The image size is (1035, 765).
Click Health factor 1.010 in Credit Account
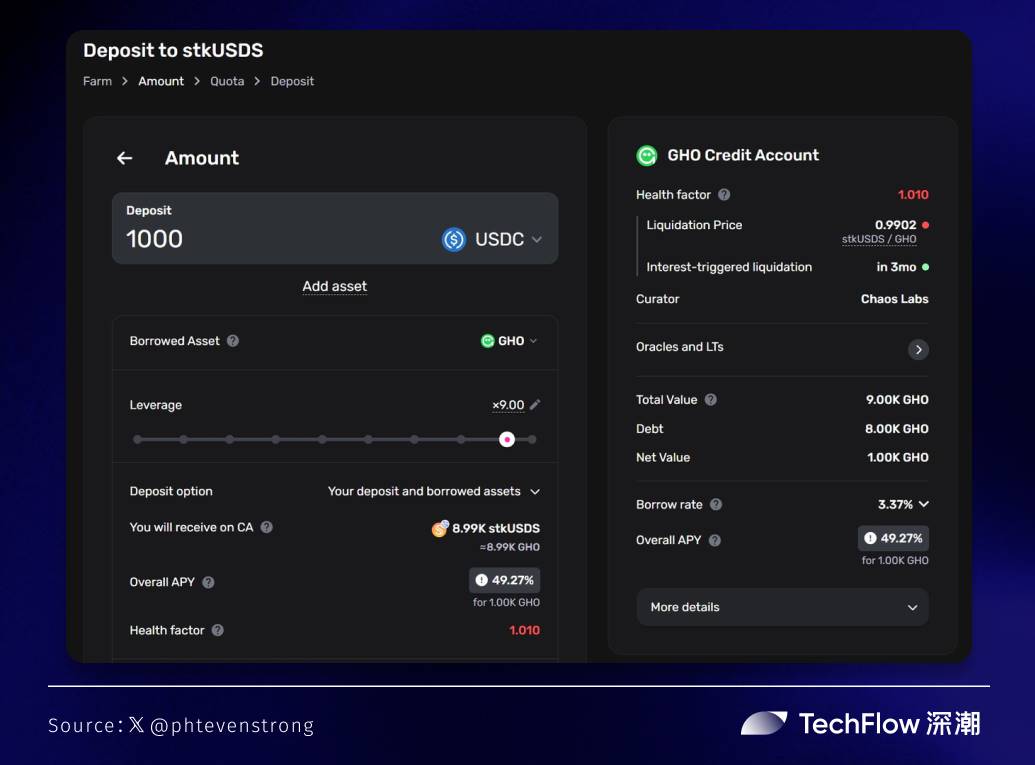913,195
